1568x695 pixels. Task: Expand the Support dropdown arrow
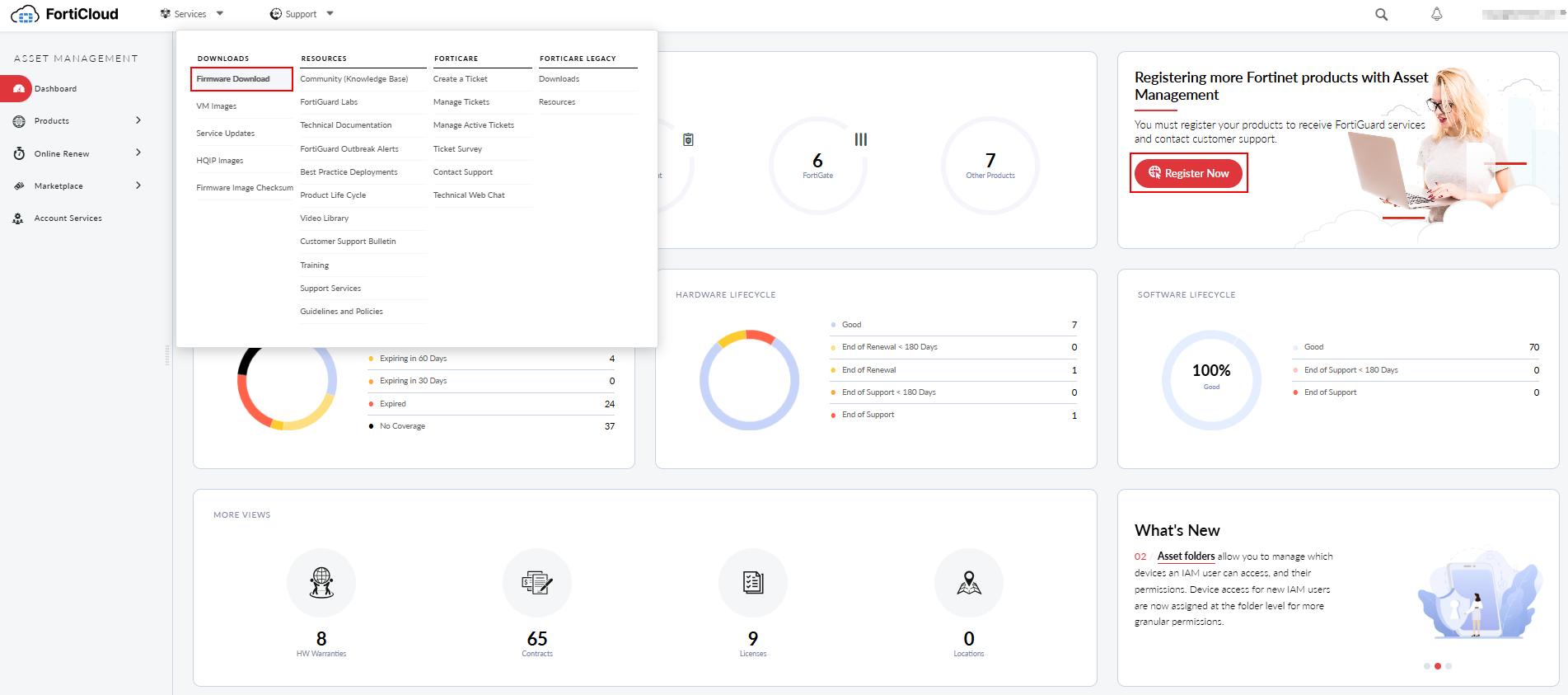point(330,14)
